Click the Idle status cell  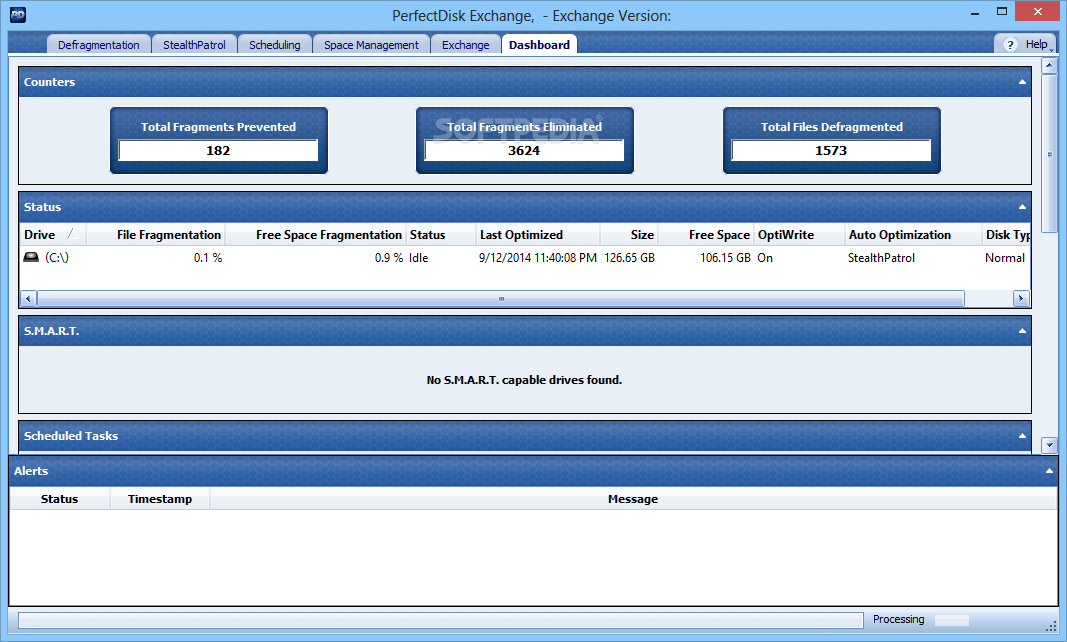click(418, 257)
